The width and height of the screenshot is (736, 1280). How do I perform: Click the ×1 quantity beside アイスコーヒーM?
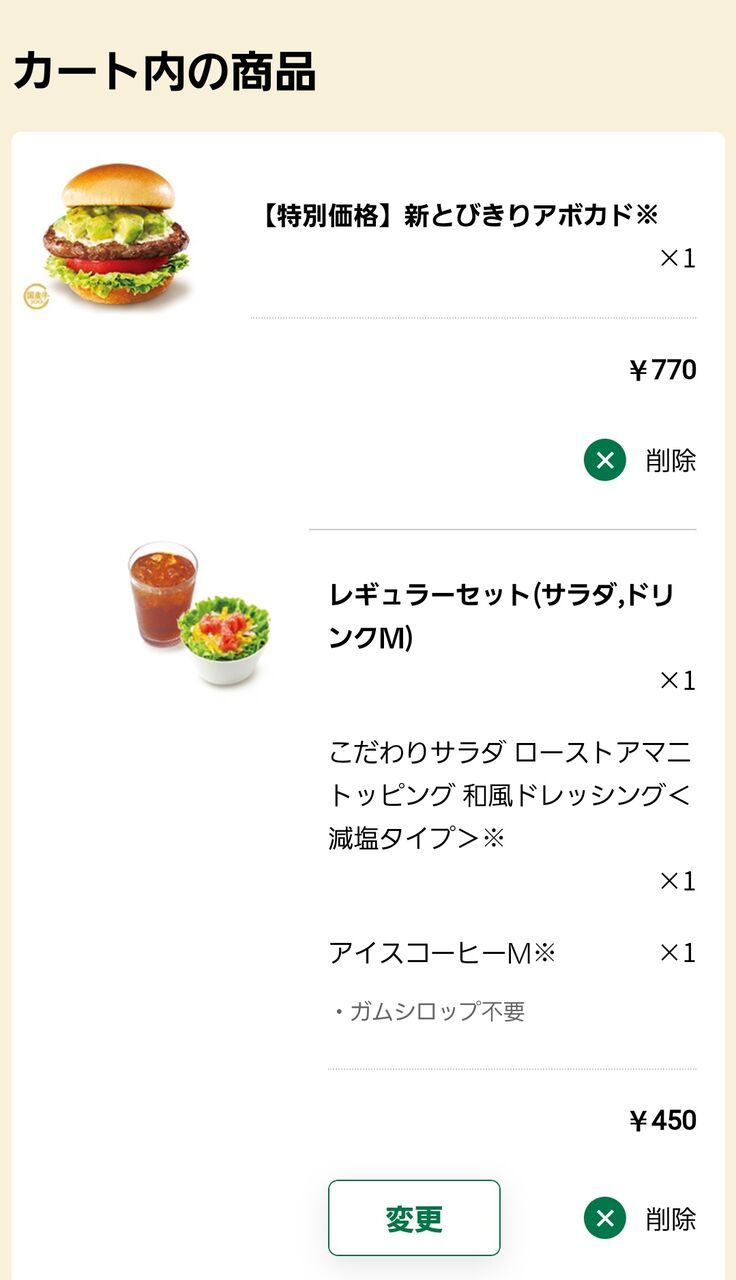pos(677,953)
